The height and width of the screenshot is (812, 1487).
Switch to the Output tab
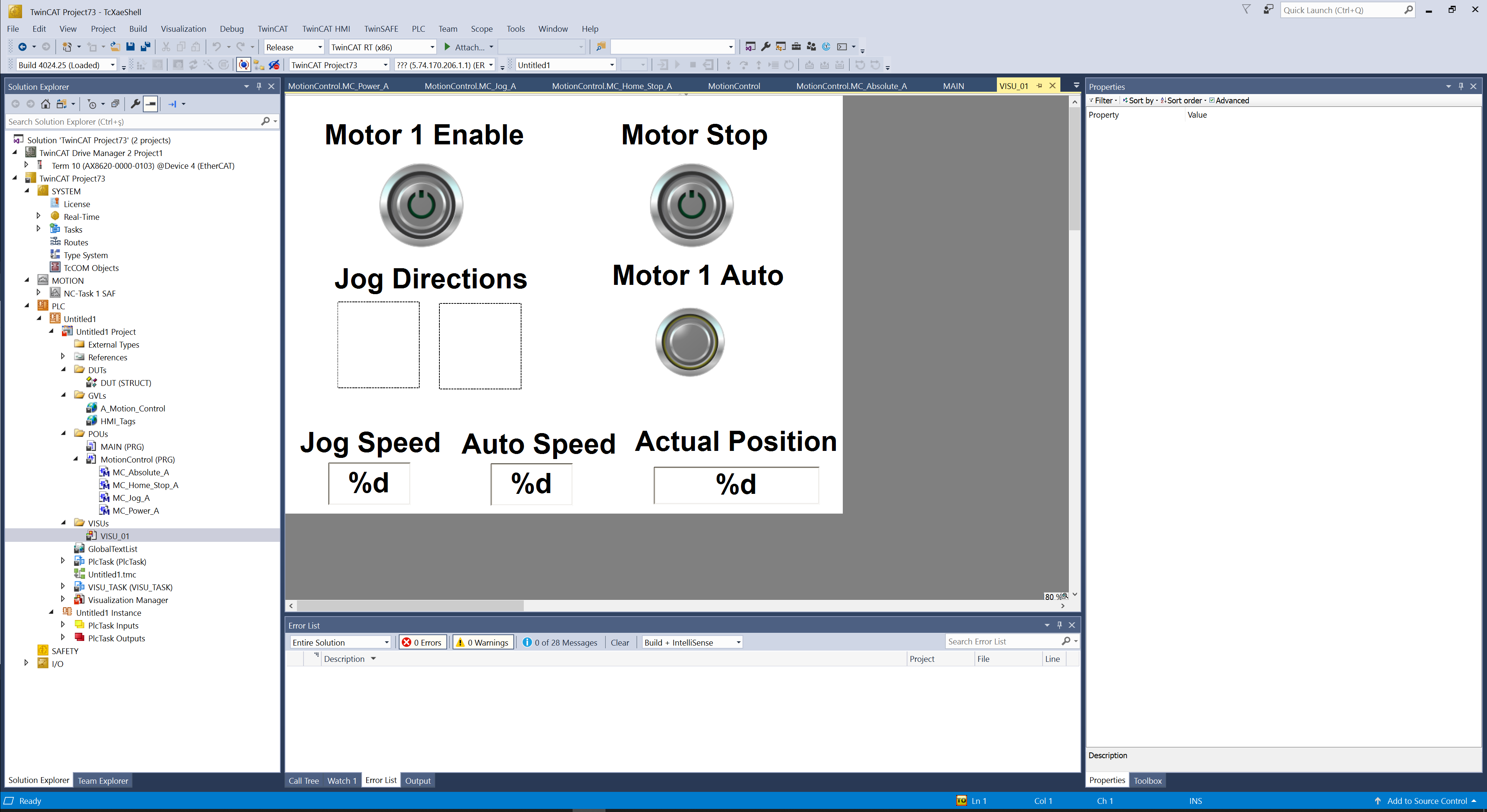(x=418, y=780)
